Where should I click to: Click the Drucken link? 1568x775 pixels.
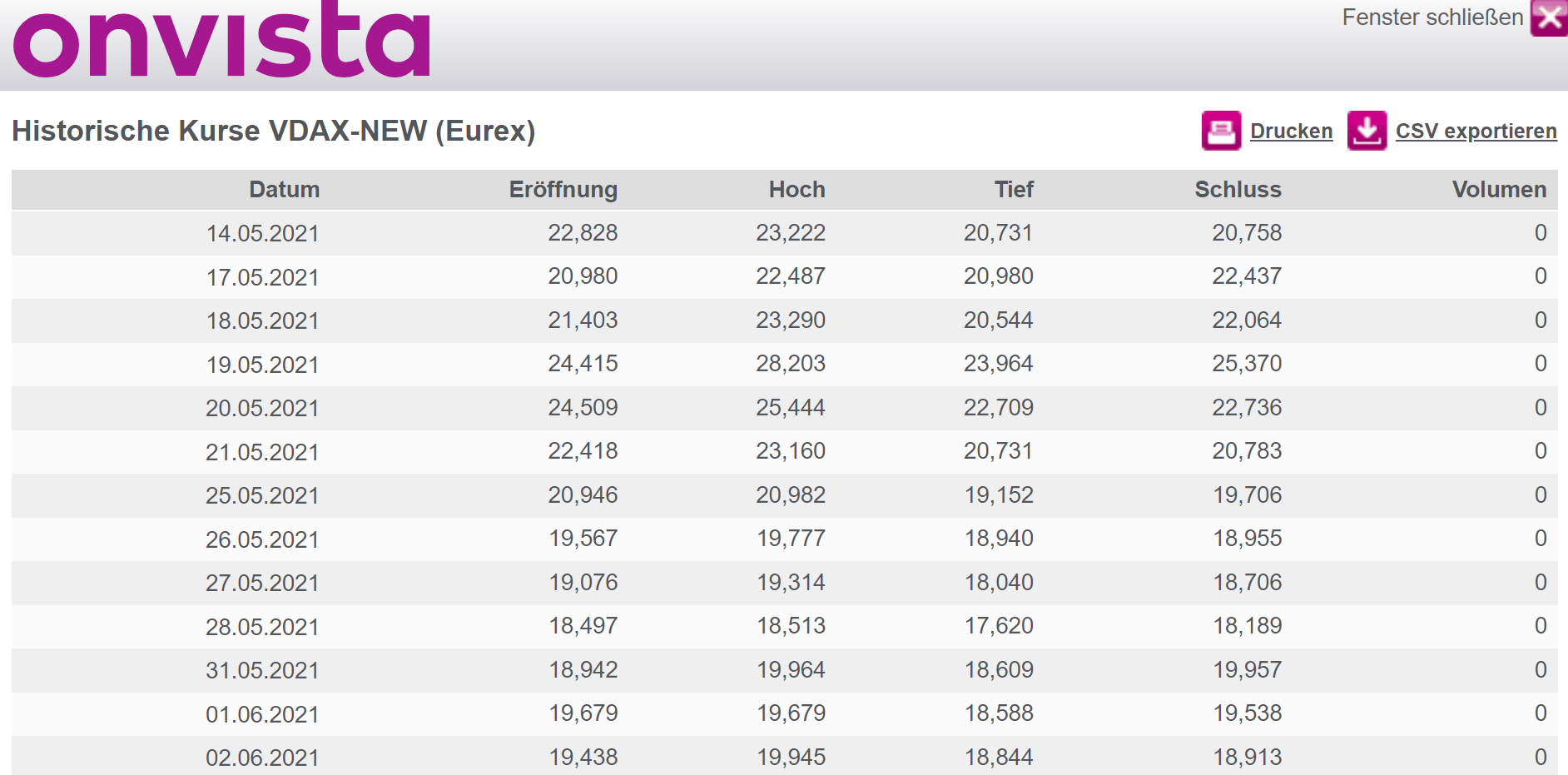1291,132
